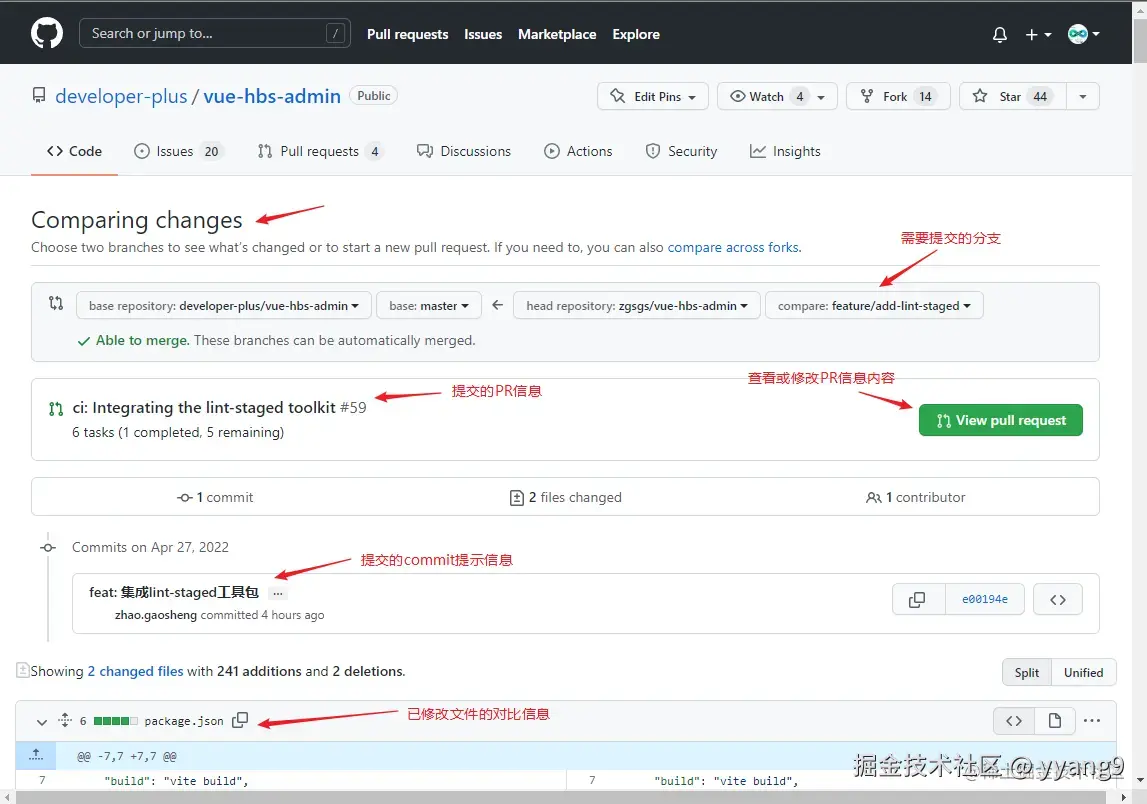Click the Edit Pins button
Image resolution: width=1147 pixels, height=804 pixels.
653,96
